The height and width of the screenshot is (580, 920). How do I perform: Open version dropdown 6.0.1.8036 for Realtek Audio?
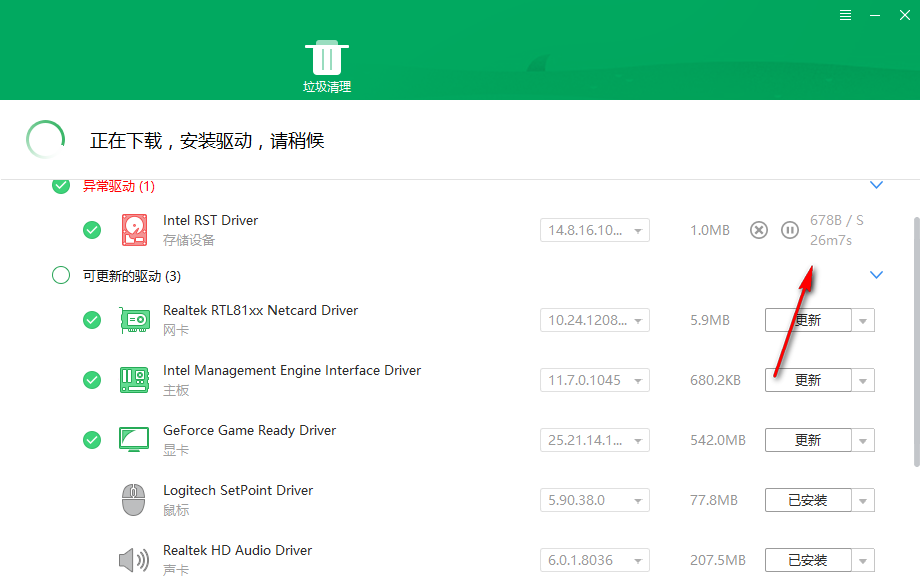coord(594,560)
